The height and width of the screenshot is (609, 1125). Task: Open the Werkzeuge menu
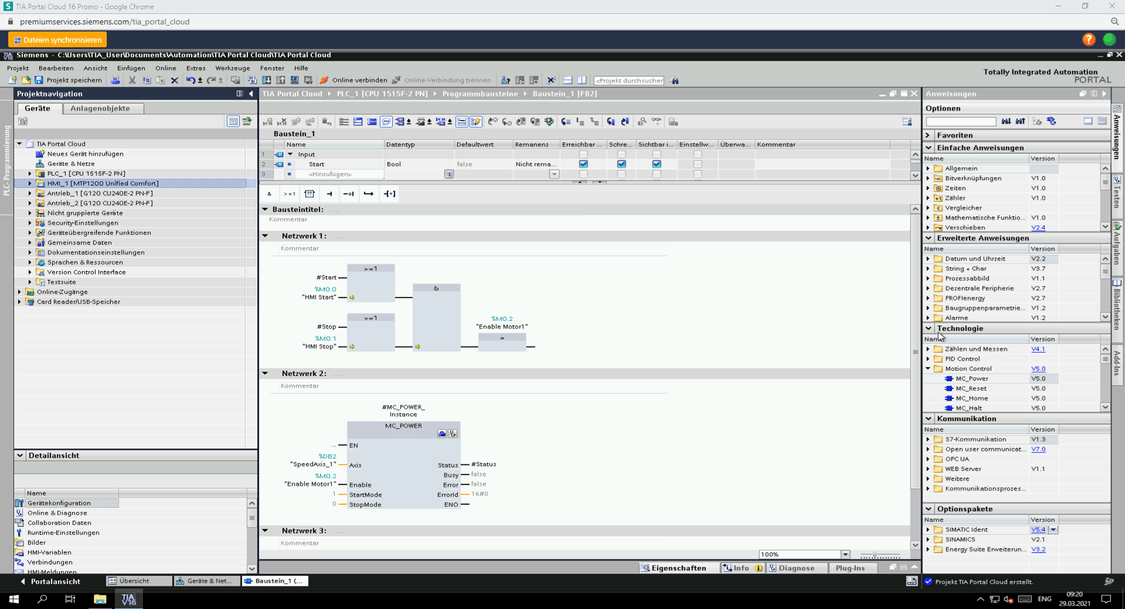[x=232, y=68]
